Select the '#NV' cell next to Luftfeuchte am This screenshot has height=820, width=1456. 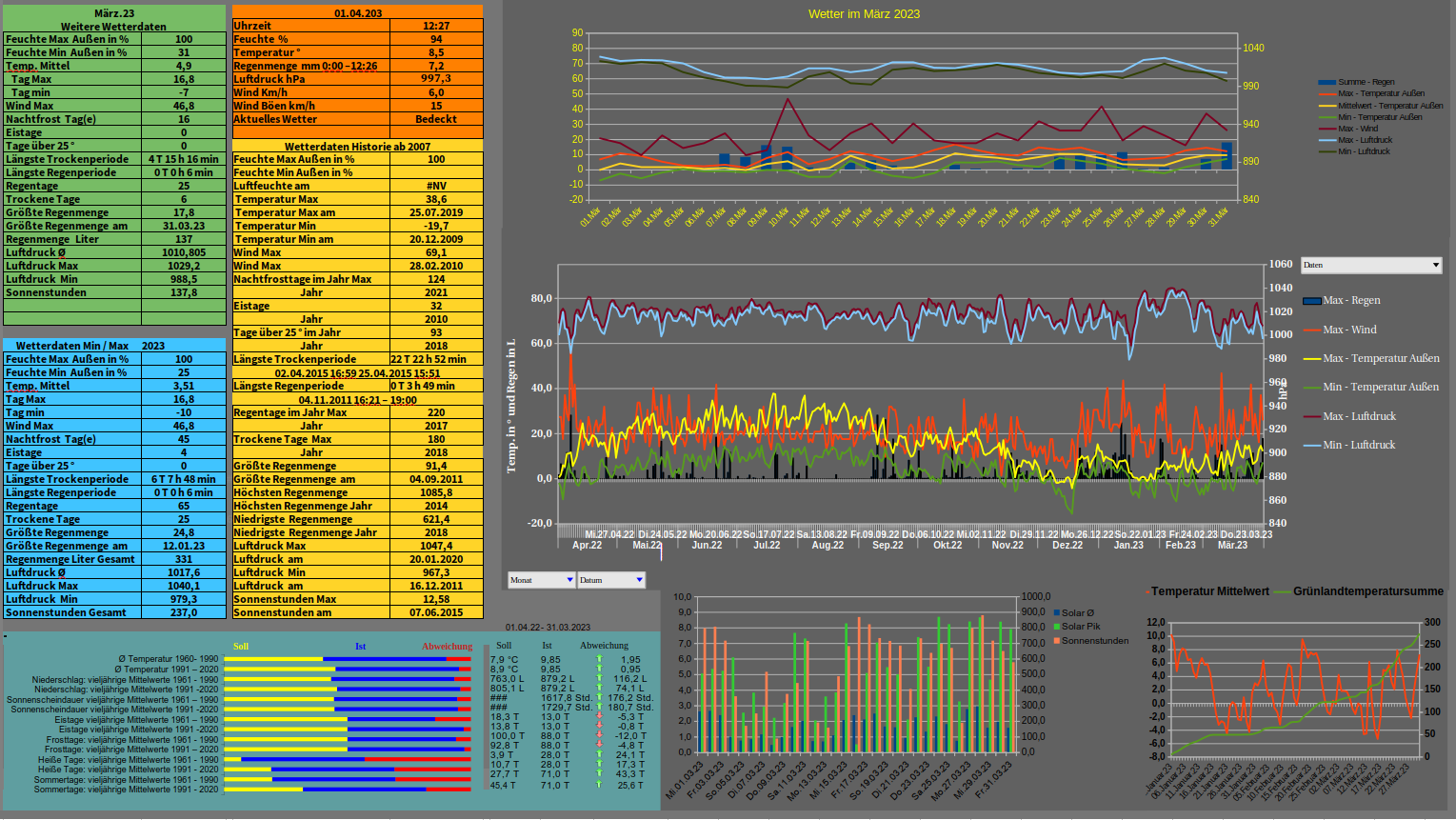pos(436,186)
